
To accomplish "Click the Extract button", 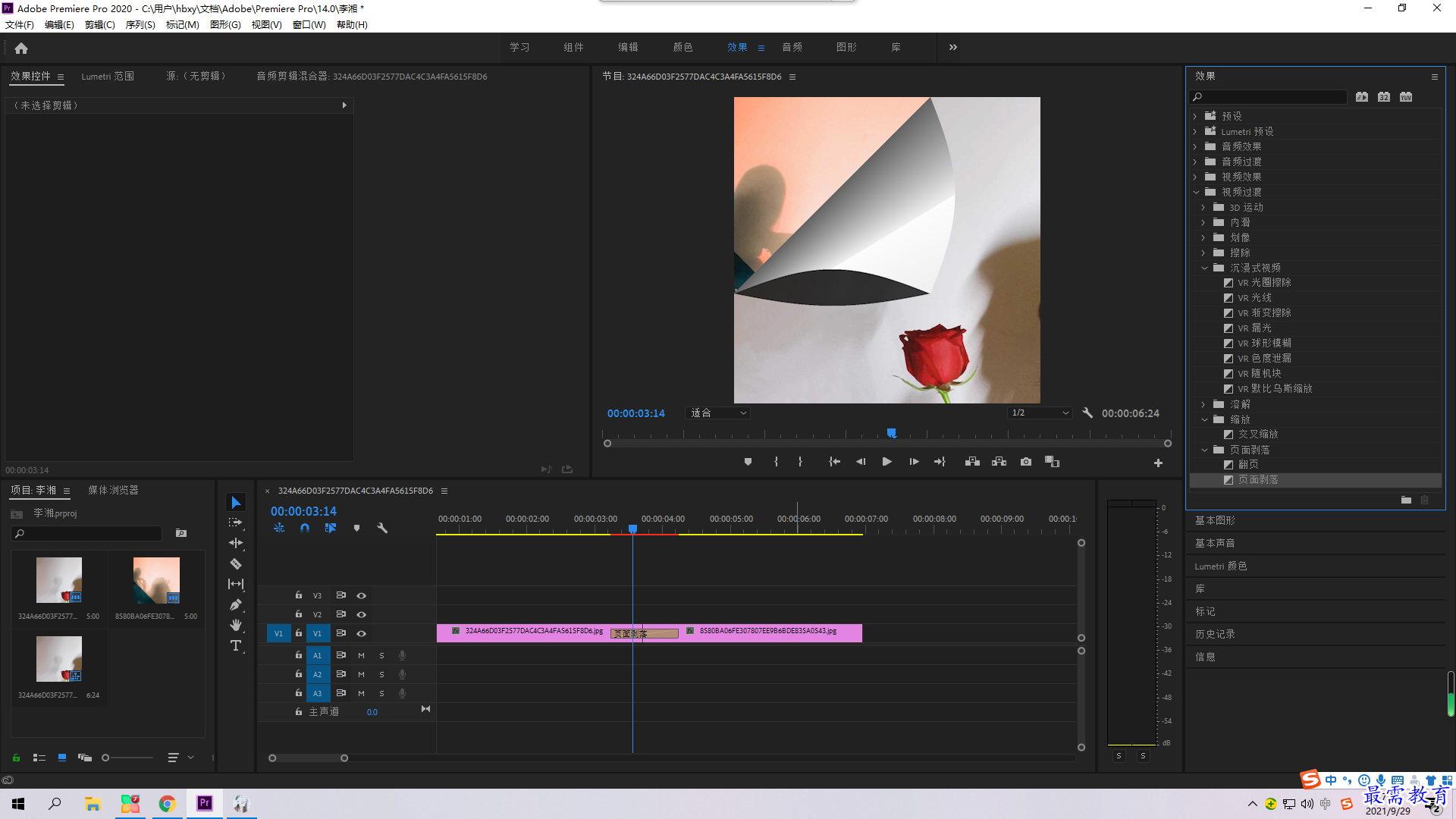I will tap(999, 462).
